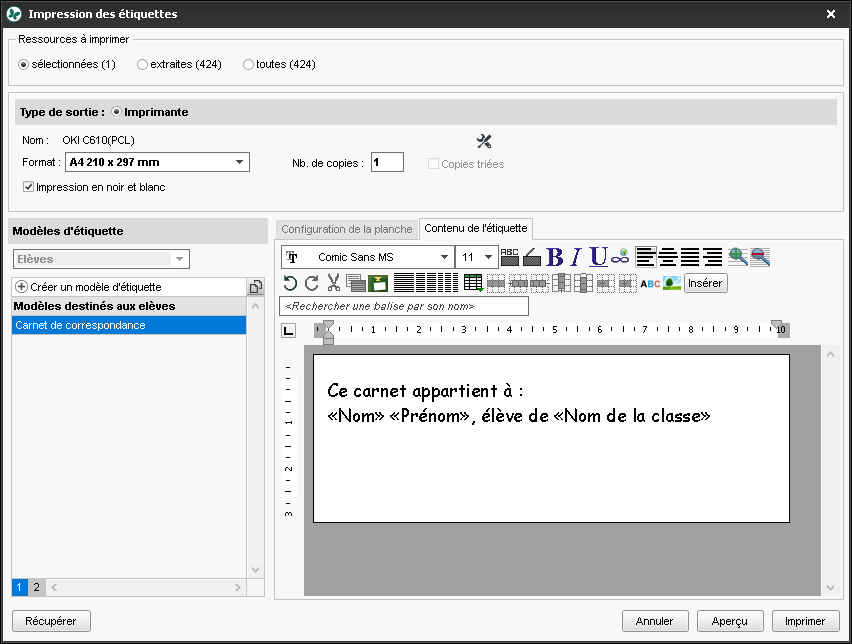Pick the text color ABC swatch

tap(509, 257)
